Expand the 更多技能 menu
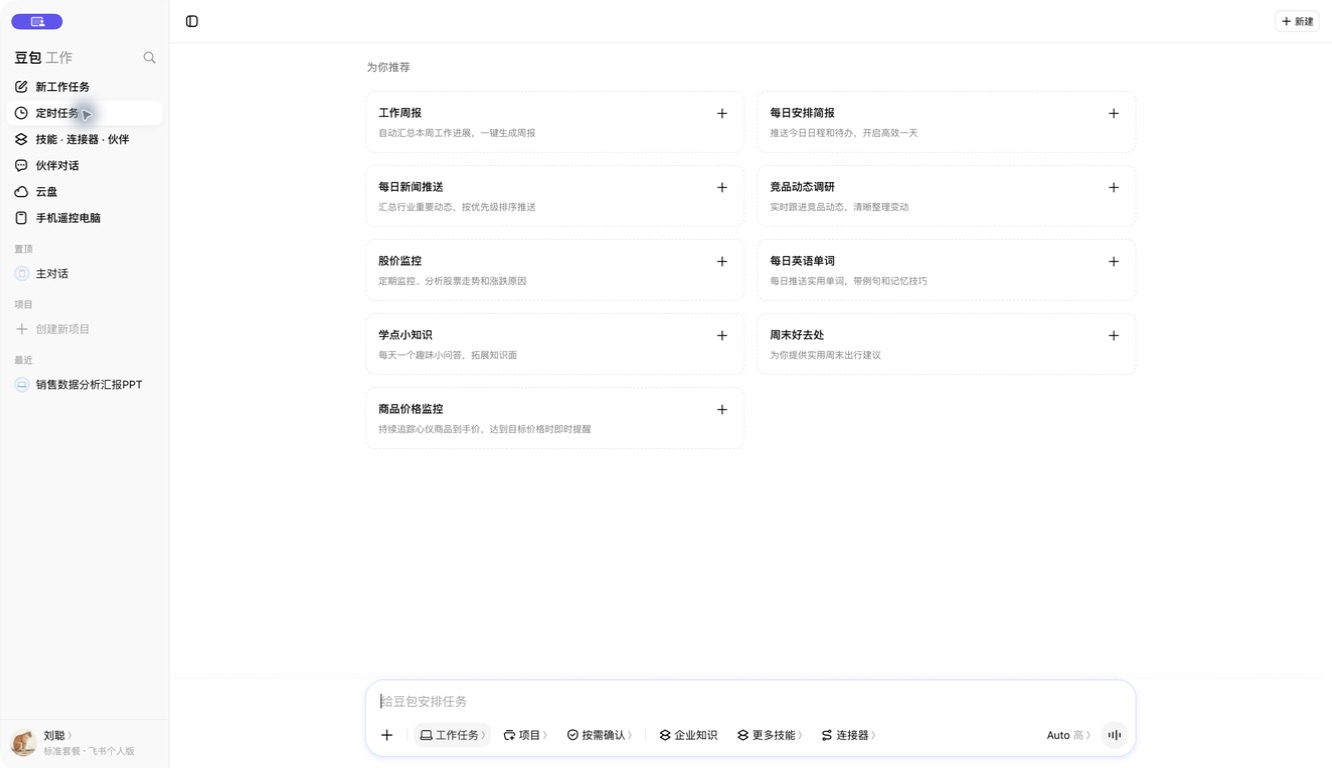1332x768 pixels. (770, 735)
